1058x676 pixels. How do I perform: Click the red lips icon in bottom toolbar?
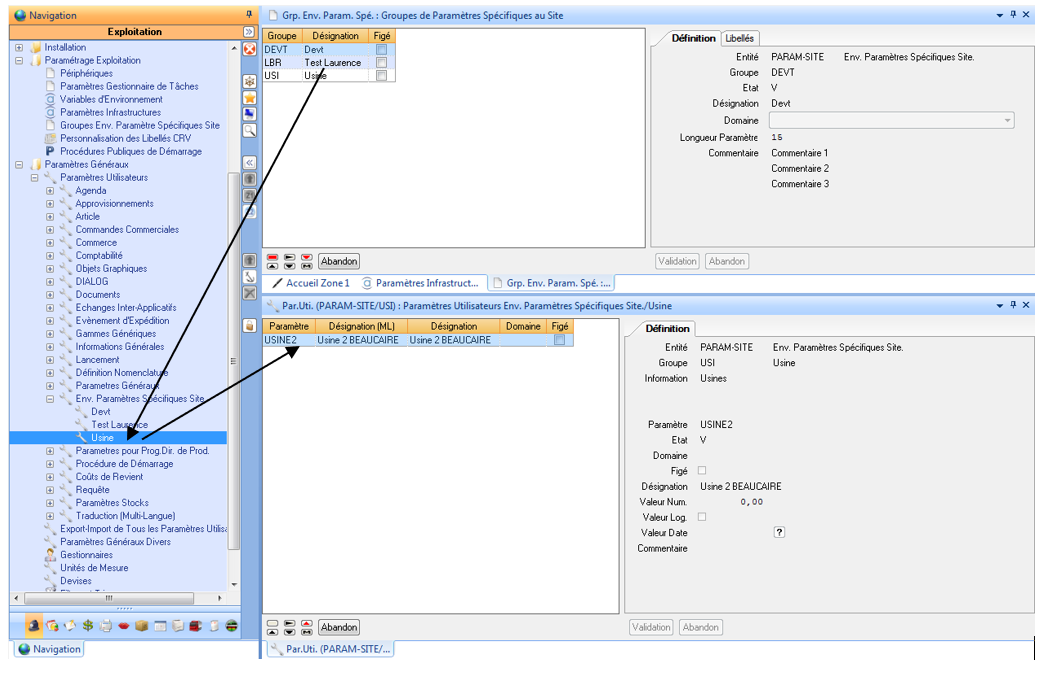point(124,626)
